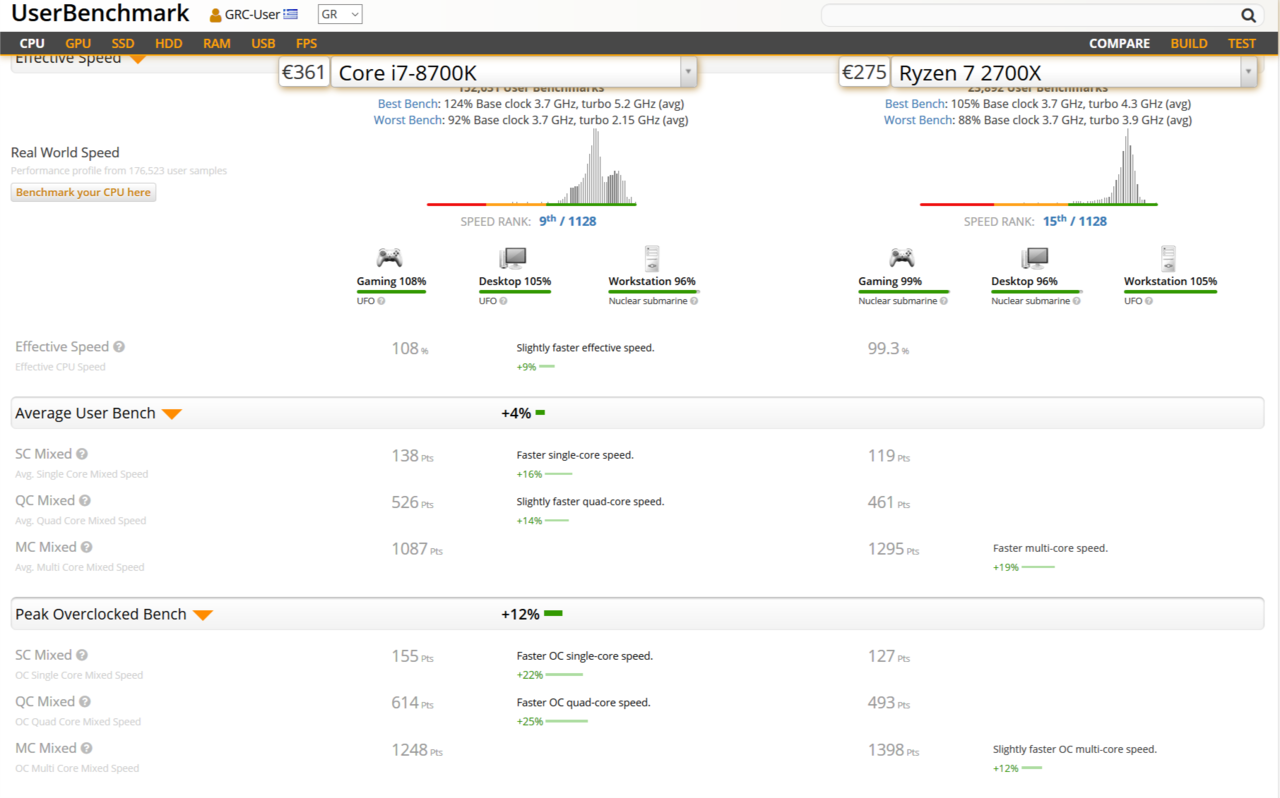Click help icon next to i7-8700K Desktop UFO
Viewport: 1280px width, 798px height.
[x=503, y=301]
